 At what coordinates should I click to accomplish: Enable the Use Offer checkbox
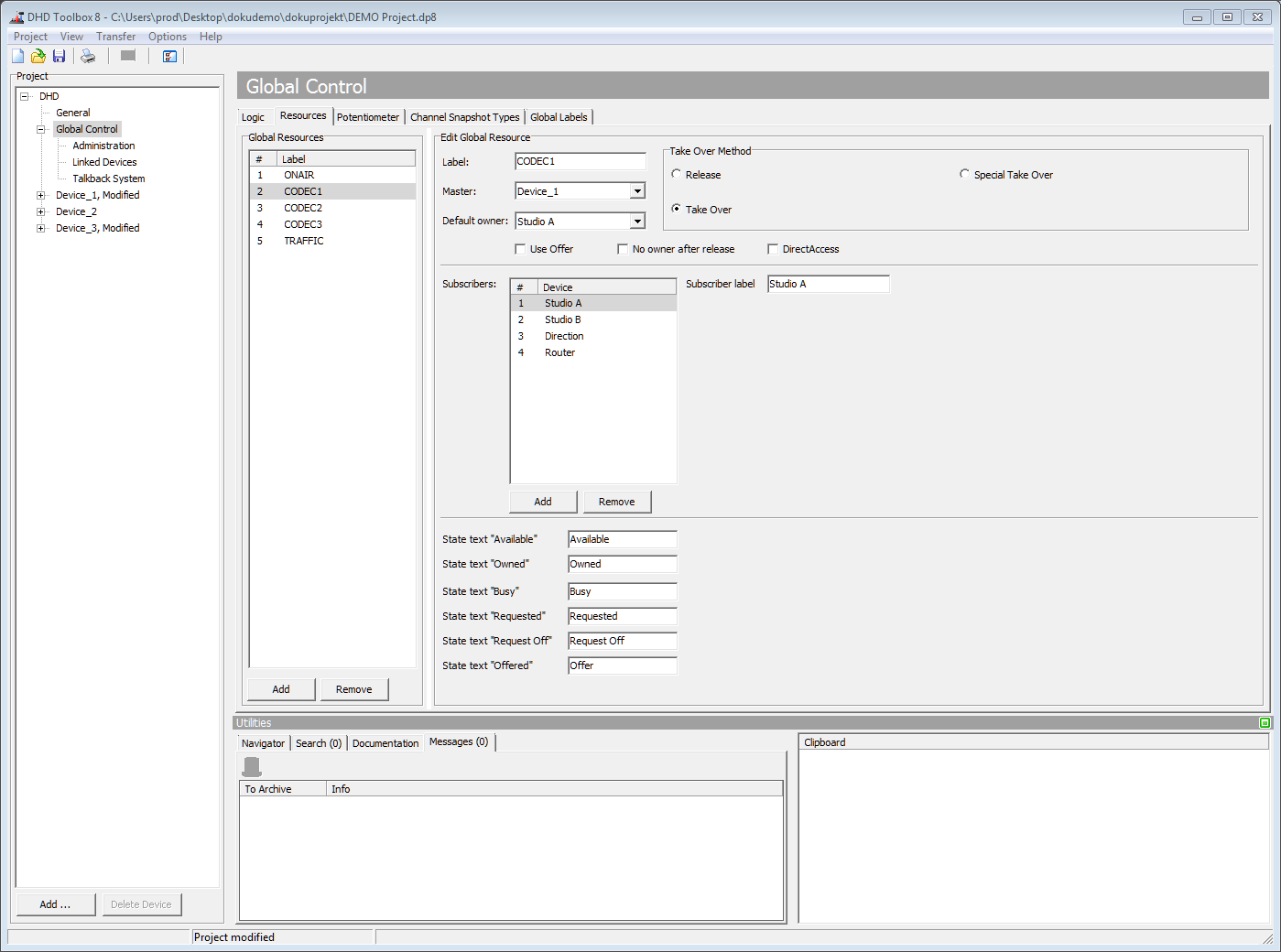coord(519,248)
